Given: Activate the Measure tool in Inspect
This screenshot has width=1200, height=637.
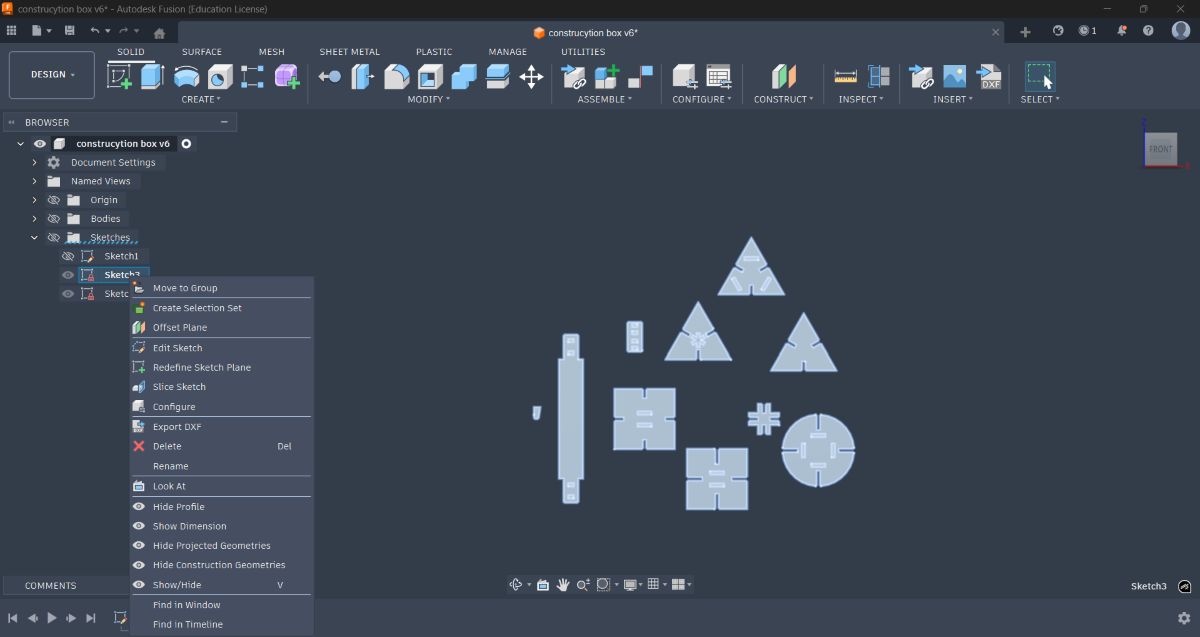Looking at the screenshot, I should click(845, 76).
